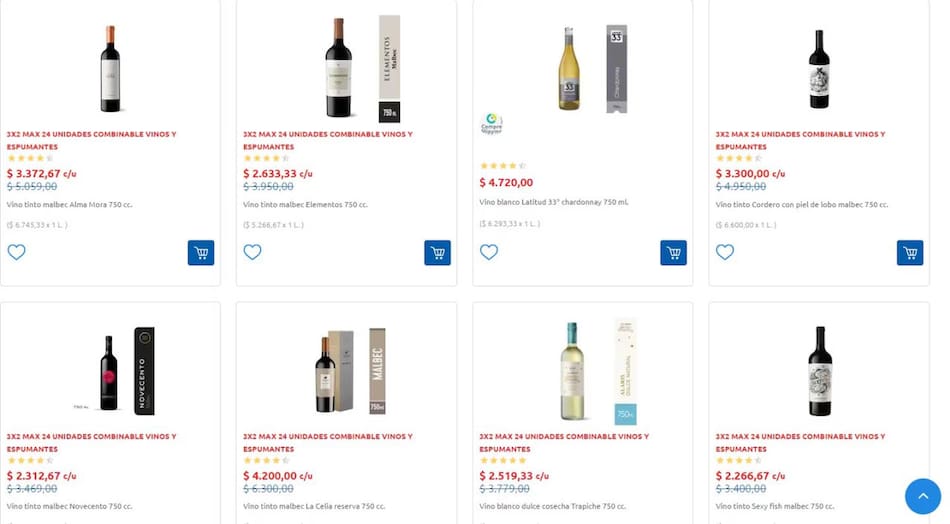Favorite the Elementos malbec wine
Image resolution: width=950 pixels, height=524 pixels.
tap(252, 252)
